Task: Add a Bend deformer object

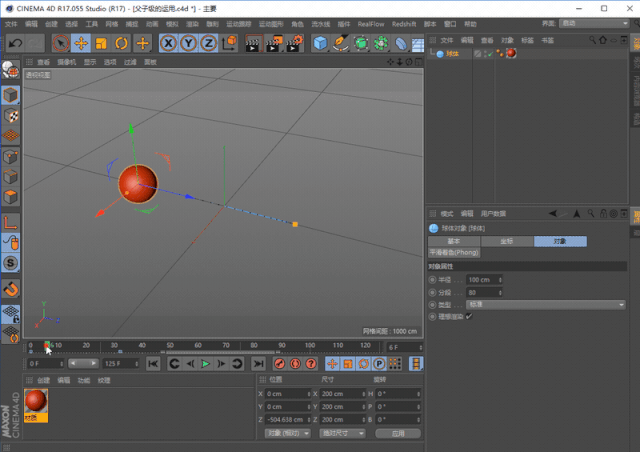Action: point(401,43)
